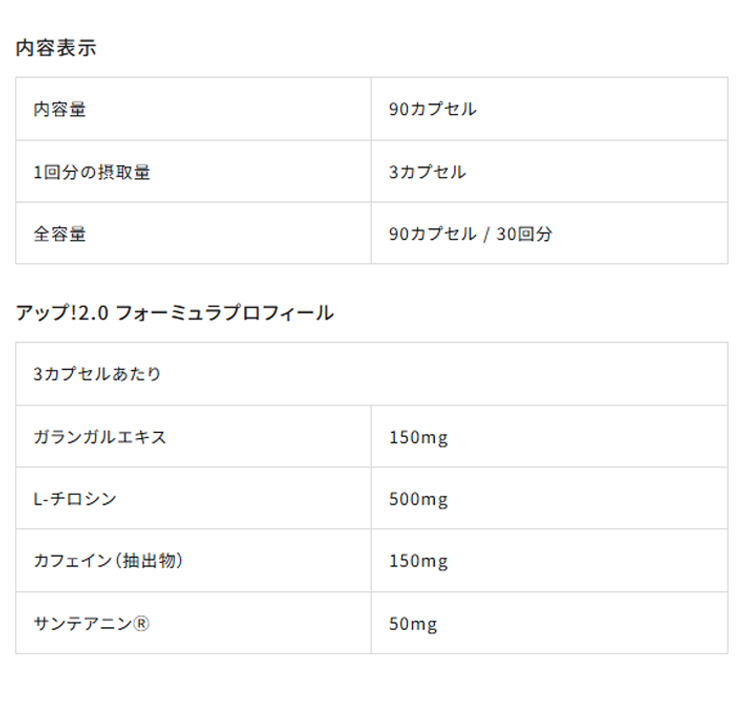
Task: Click the 3カプセル serving value
Action: pyautogui.click(x=427, y=172)
